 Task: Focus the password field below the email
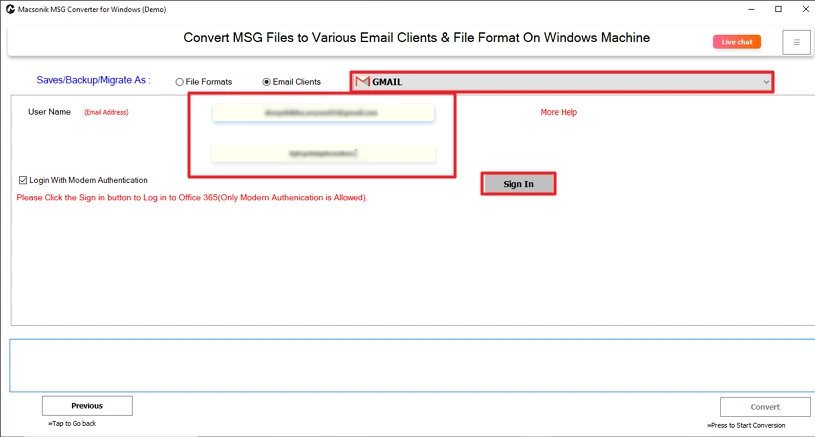pos(323,154)
